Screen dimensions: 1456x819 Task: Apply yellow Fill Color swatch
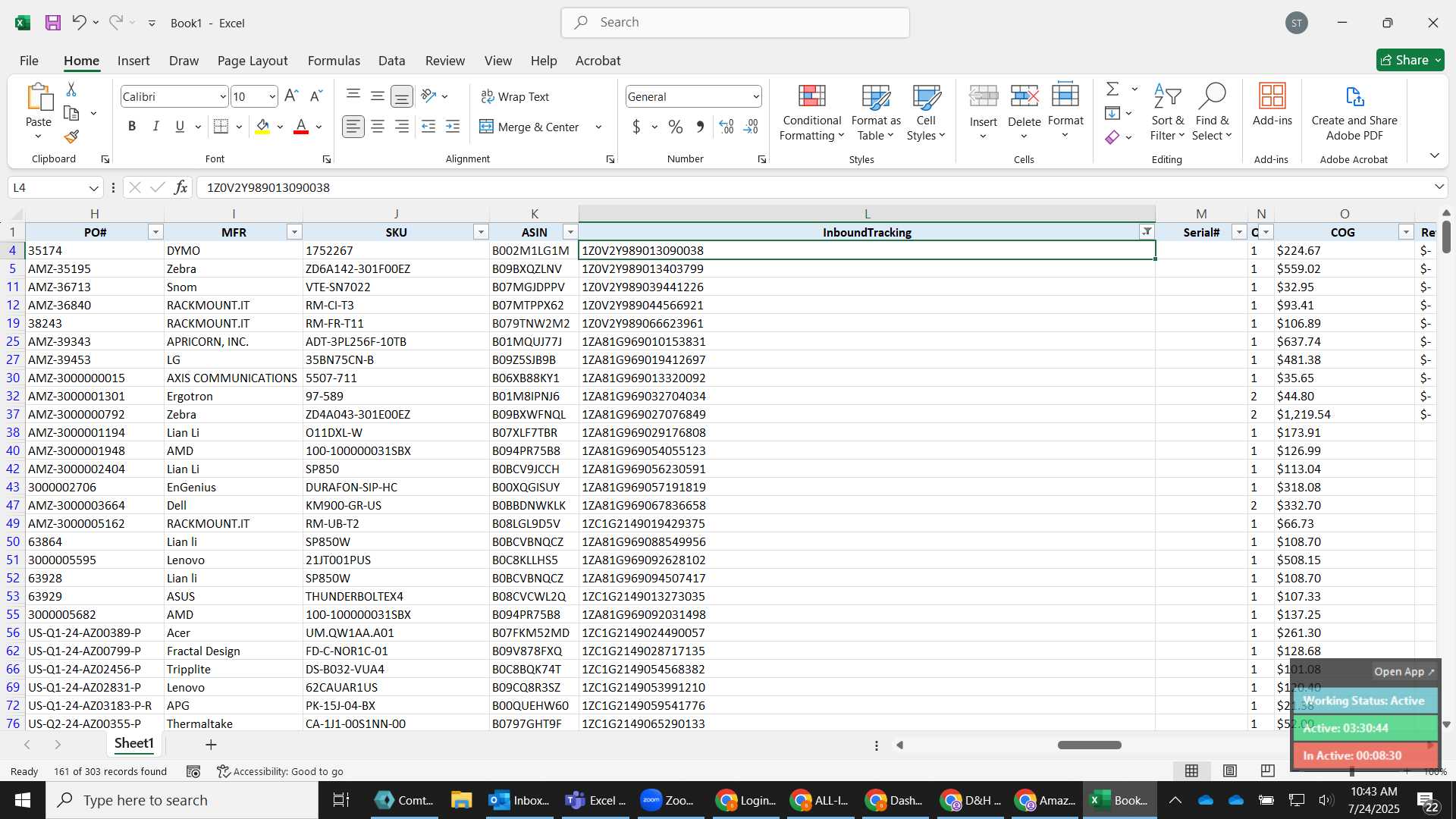coord(262,127)
